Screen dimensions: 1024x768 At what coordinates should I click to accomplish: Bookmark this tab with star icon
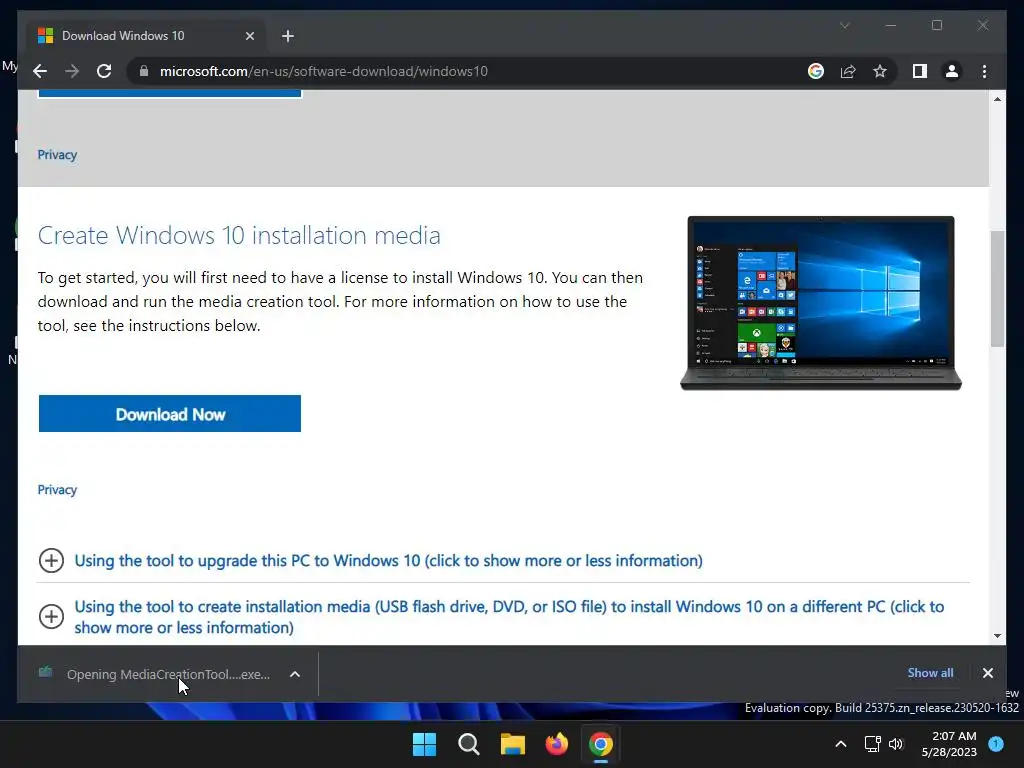[x=880, y=71]
